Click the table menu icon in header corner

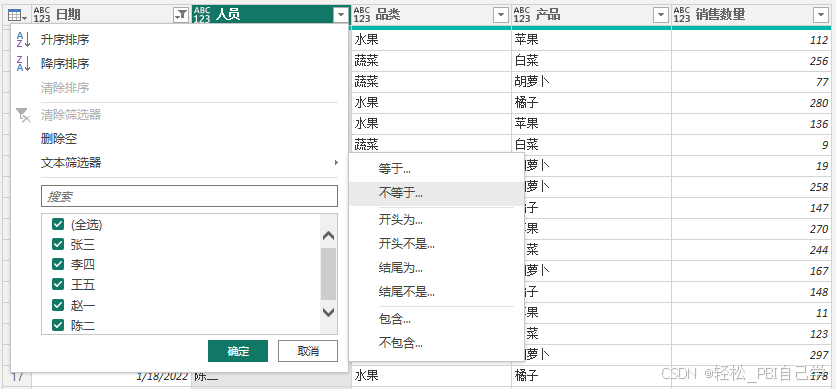[x=18, y=16]
